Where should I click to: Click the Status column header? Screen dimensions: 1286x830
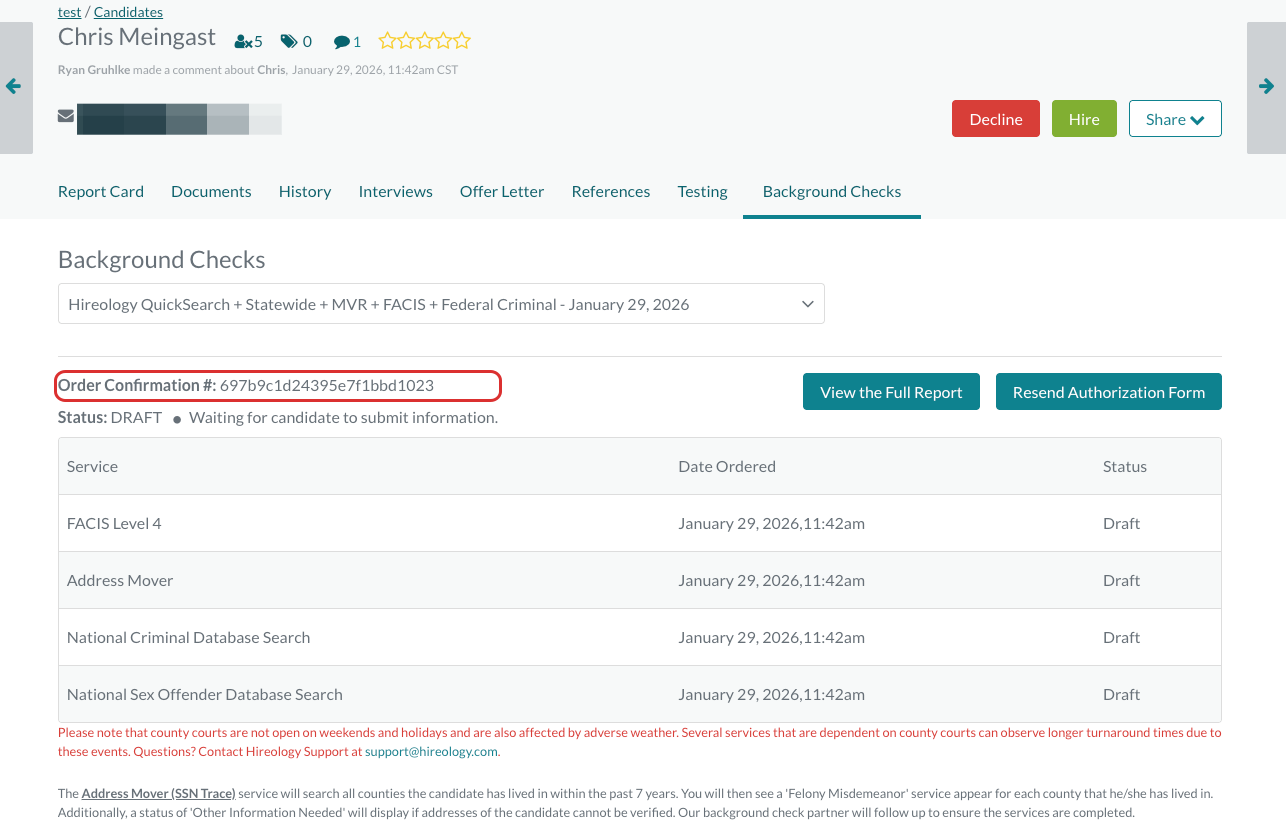tap(1125, 466)
